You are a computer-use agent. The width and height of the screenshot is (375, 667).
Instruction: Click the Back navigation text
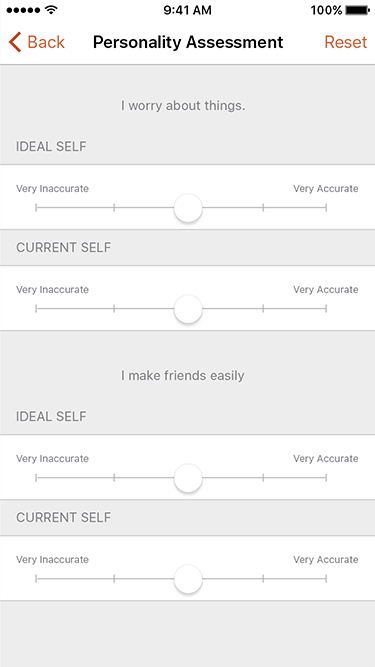click(x=46, y=43)
